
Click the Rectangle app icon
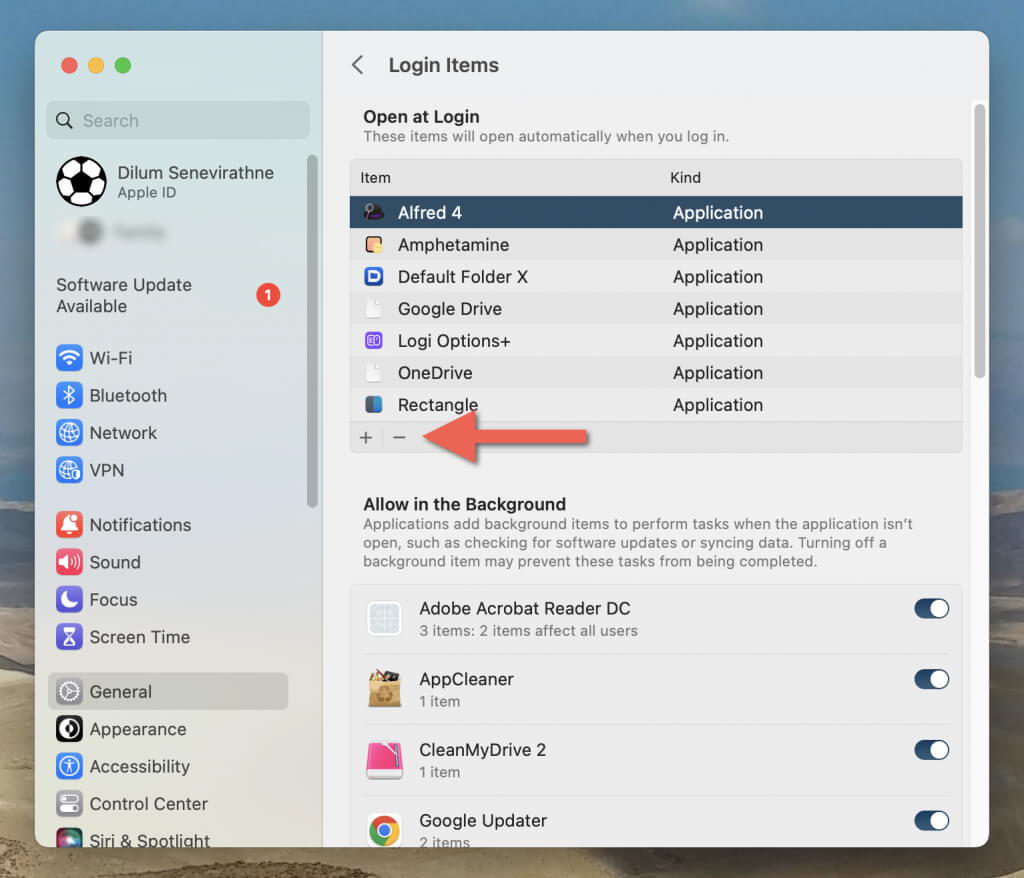[374, 404]
